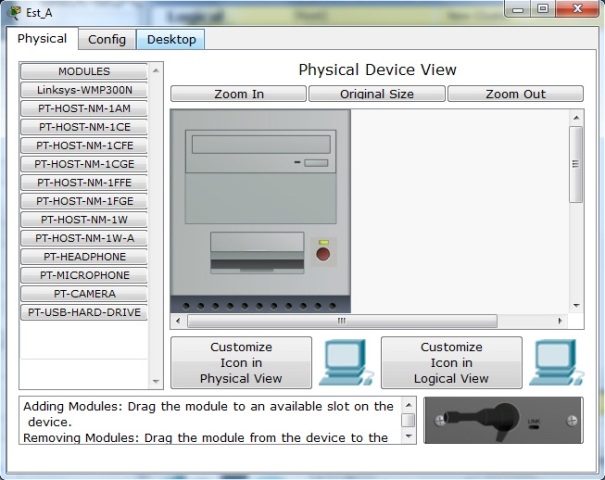
Task: Click the physical view computer icon
Action: (343, 362)
